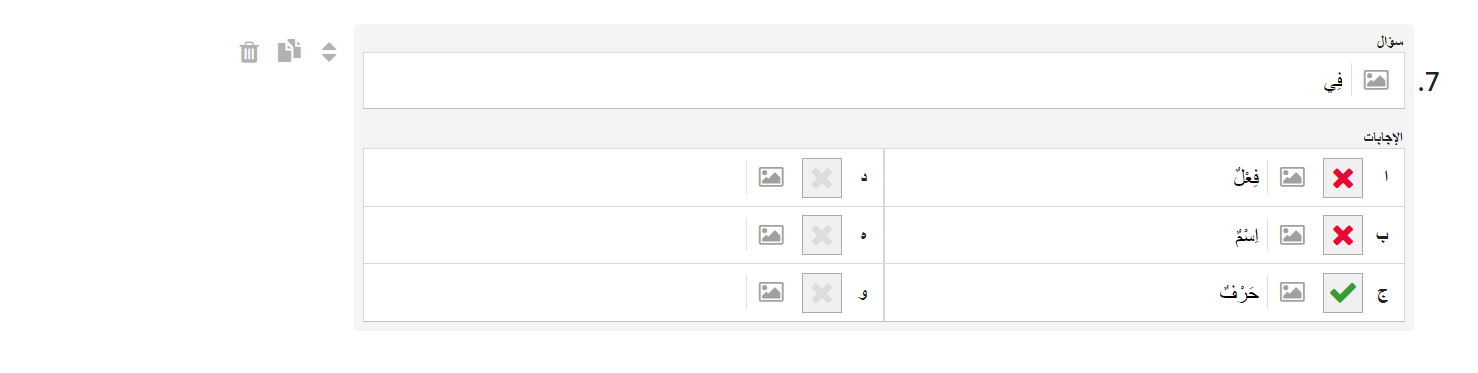Edit answer أ text فِعْلٌ
This screenshot has width=1478, height=373.
click(x=1076, y=178)
